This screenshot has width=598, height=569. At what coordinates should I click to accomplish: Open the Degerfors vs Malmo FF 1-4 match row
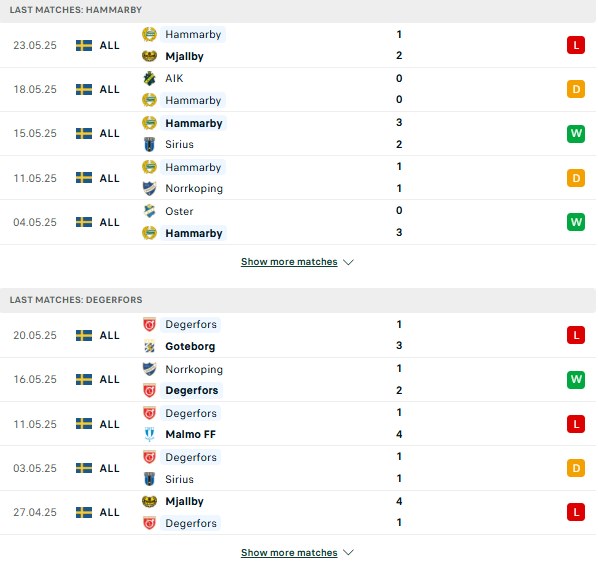tap(298, 424)
